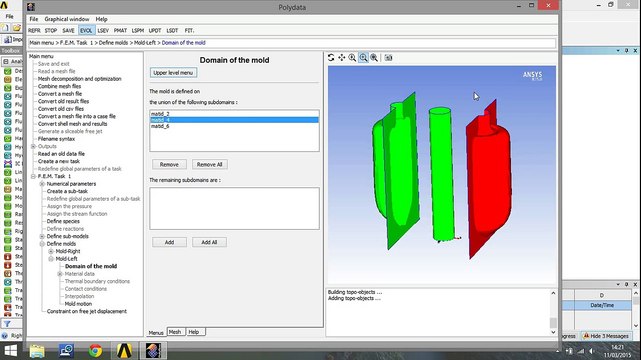Click inside the empty remaining subdomains list
641x360 pixels.
234,208
